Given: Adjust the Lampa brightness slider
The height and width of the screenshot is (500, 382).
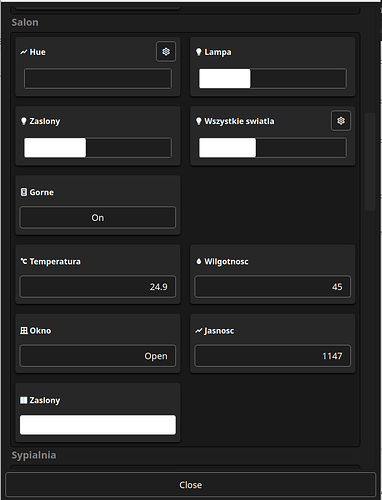Looking at the screenshot, I should coord(273,79).
